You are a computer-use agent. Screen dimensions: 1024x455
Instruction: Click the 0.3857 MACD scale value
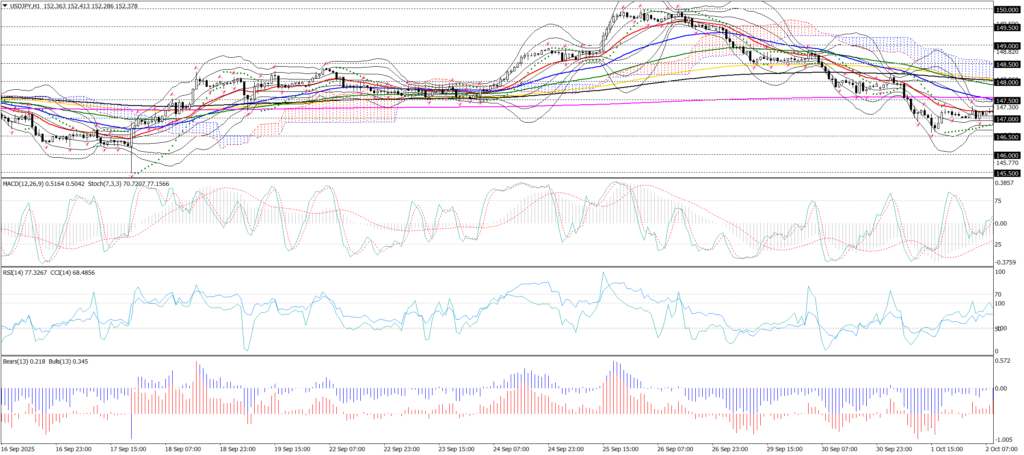pos(1004,183)
